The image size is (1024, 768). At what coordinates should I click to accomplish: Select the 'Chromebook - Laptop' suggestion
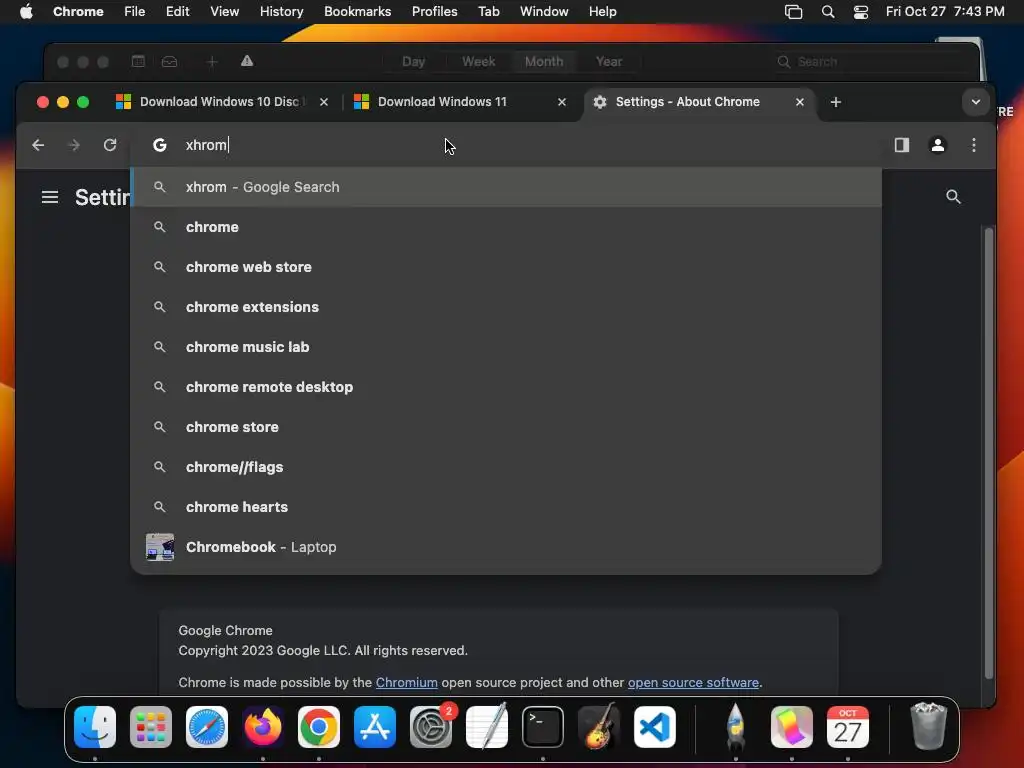click(506, 547)
